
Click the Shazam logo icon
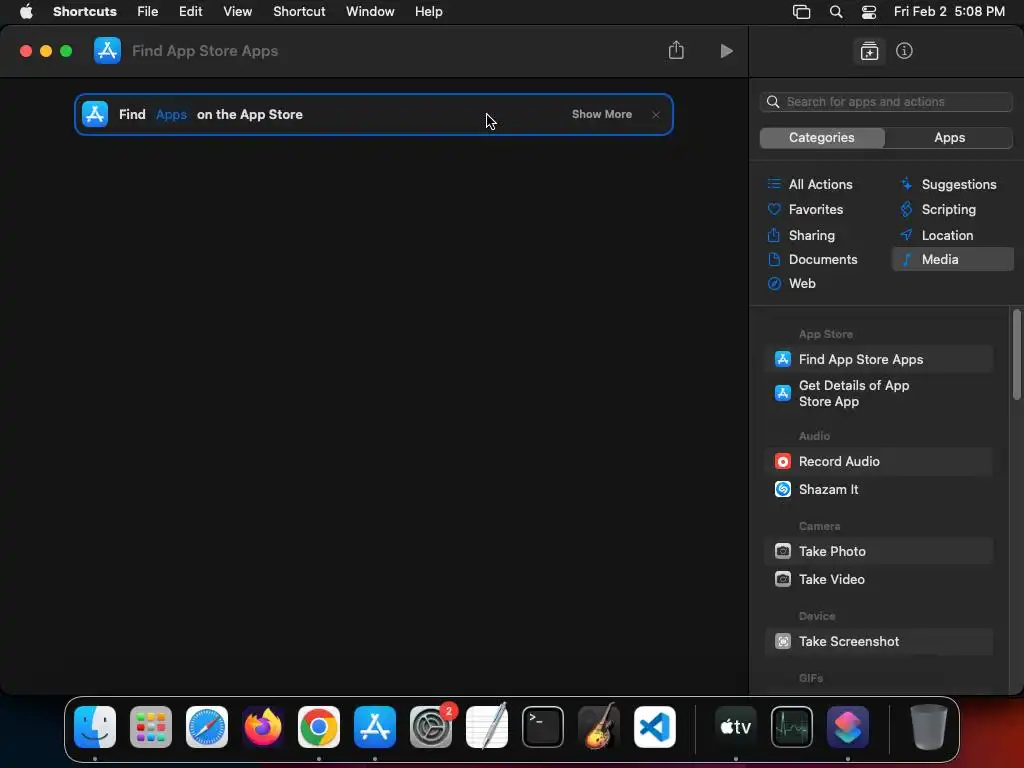point(782,489)
